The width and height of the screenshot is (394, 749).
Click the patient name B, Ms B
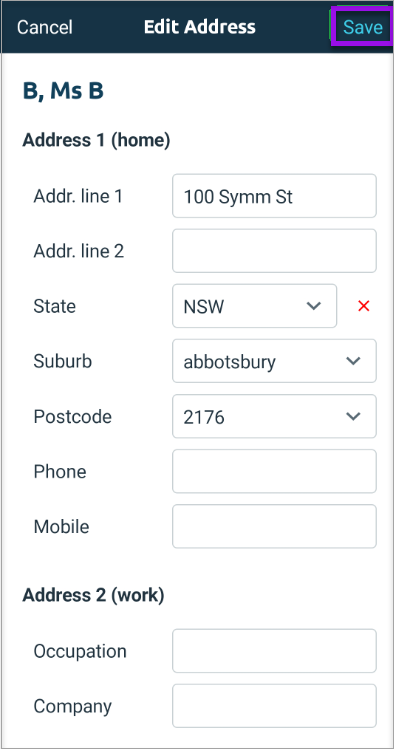(63, 91)
